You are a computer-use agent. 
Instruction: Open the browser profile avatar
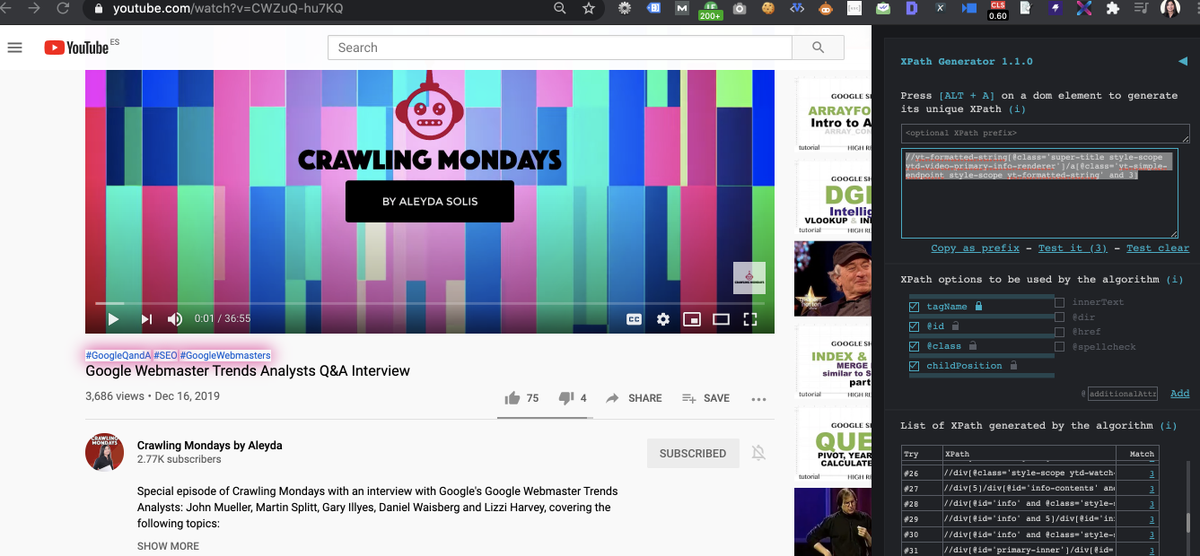tap(1170, 8)
